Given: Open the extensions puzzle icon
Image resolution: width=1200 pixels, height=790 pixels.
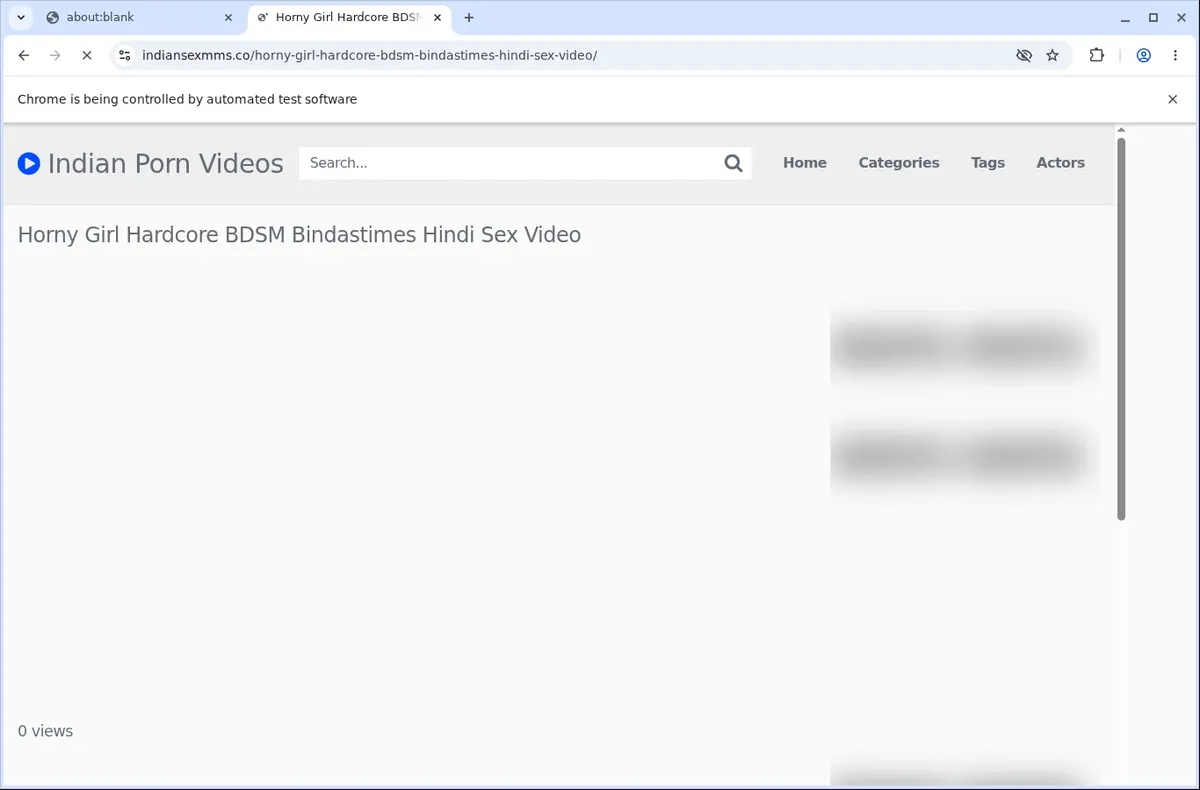Looking at the screenshot, I should (1097, 56).
